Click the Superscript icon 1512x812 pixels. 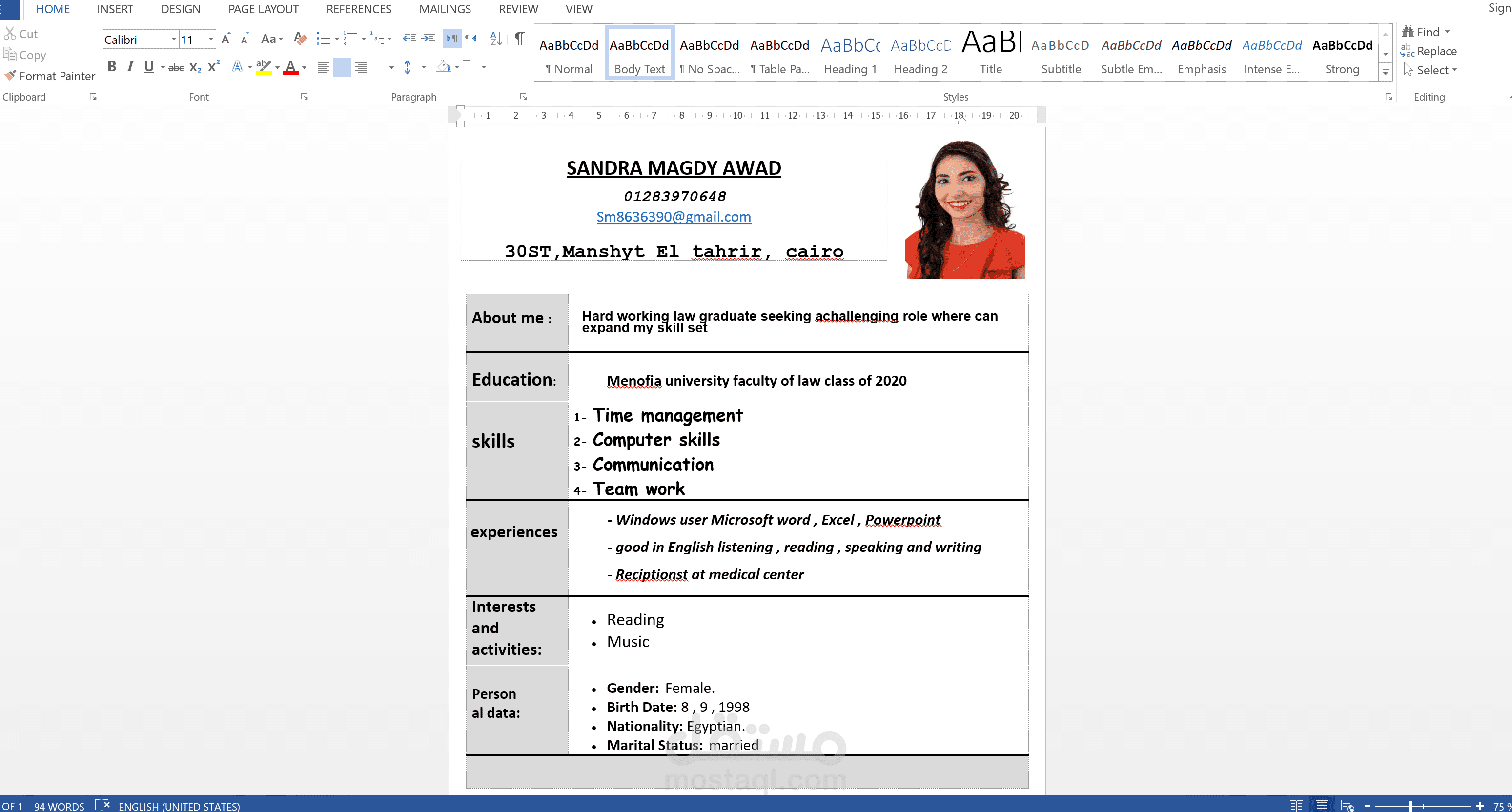(x=214, y=67)
